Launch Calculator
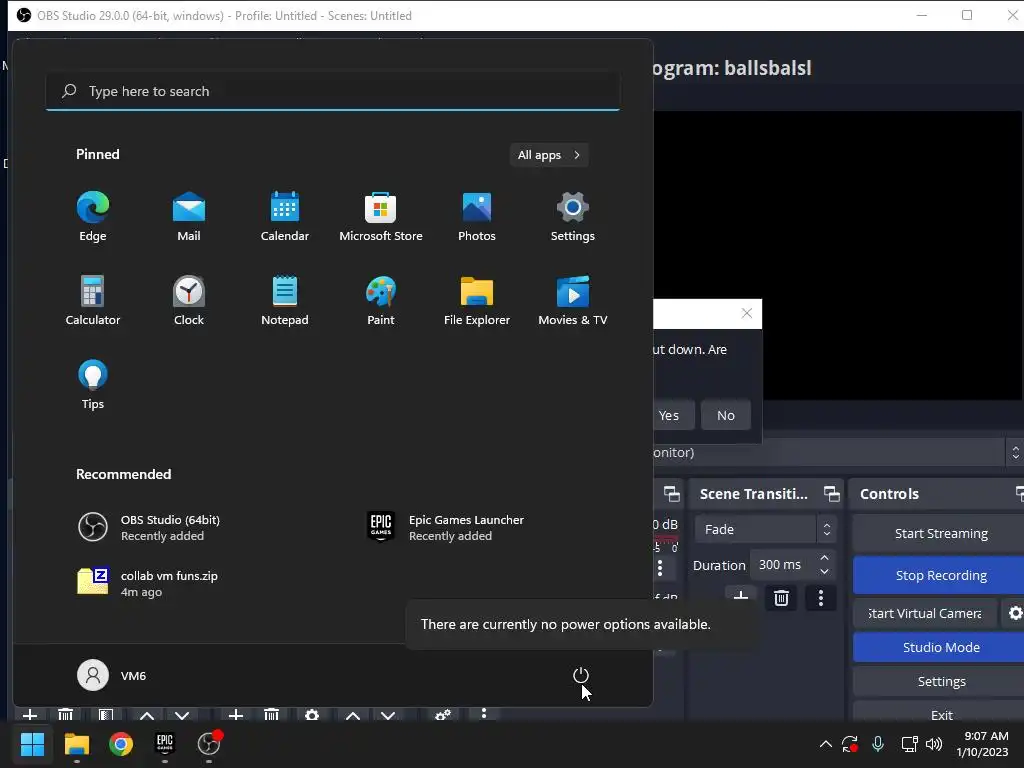 pyautogui.click(x=93, y=300)
